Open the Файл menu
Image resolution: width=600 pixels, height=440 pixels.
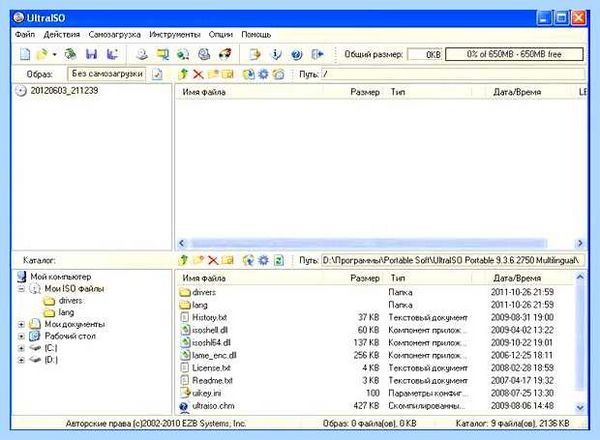pos(25,35)
